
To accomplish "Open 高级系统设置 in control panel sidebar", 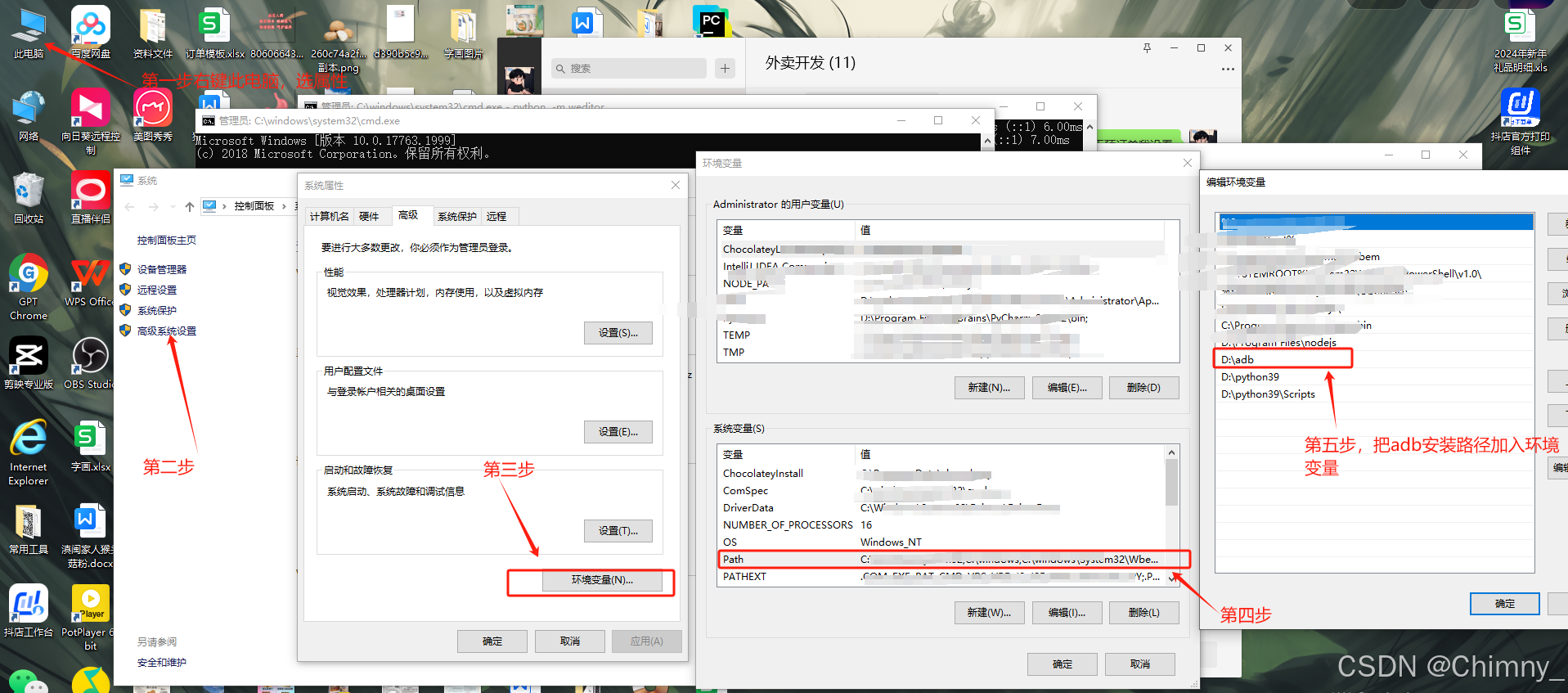I will (167, 331).
